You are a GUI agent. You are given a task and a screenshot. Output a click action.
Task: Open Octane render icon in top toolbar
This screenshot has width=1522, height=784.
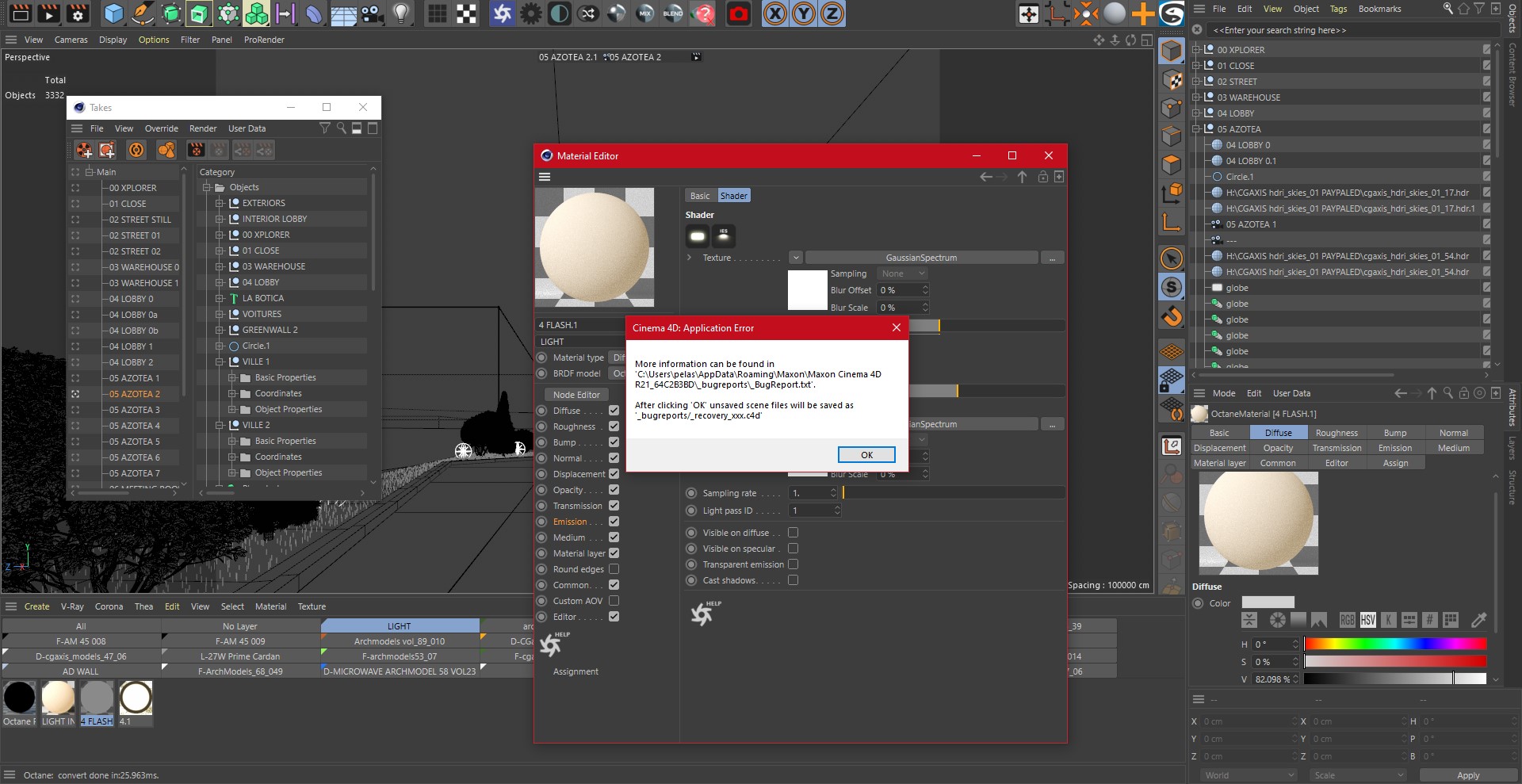point(502,13)
